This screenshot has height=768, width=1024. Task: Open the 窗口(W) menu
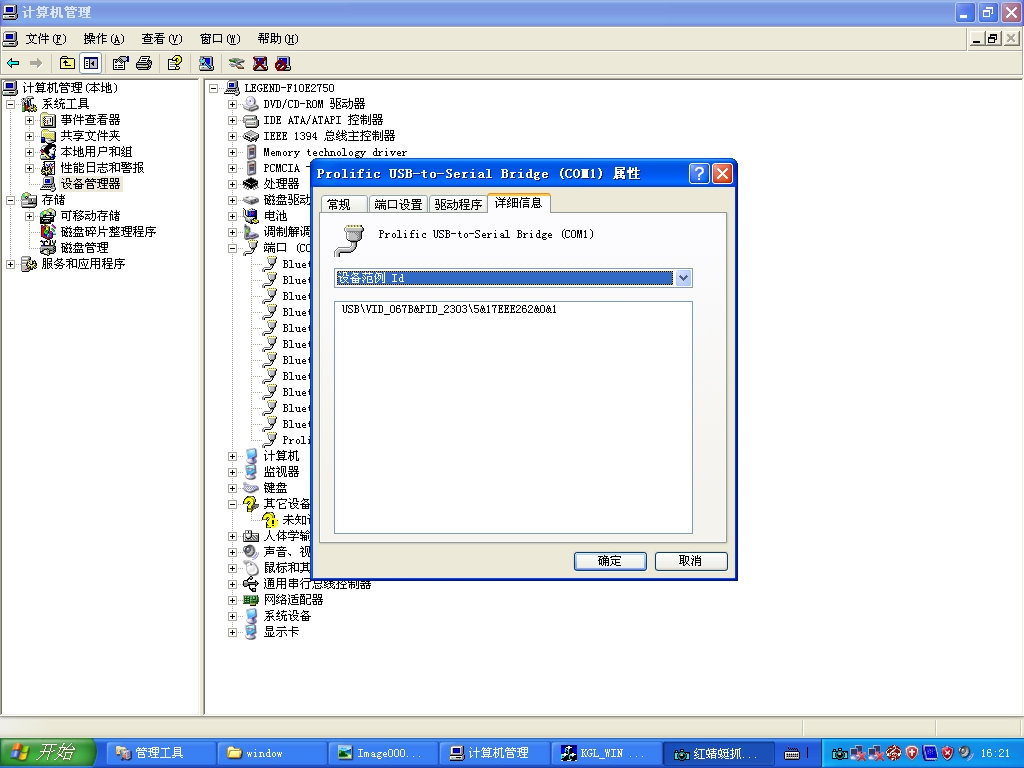(x=220, y=39)
